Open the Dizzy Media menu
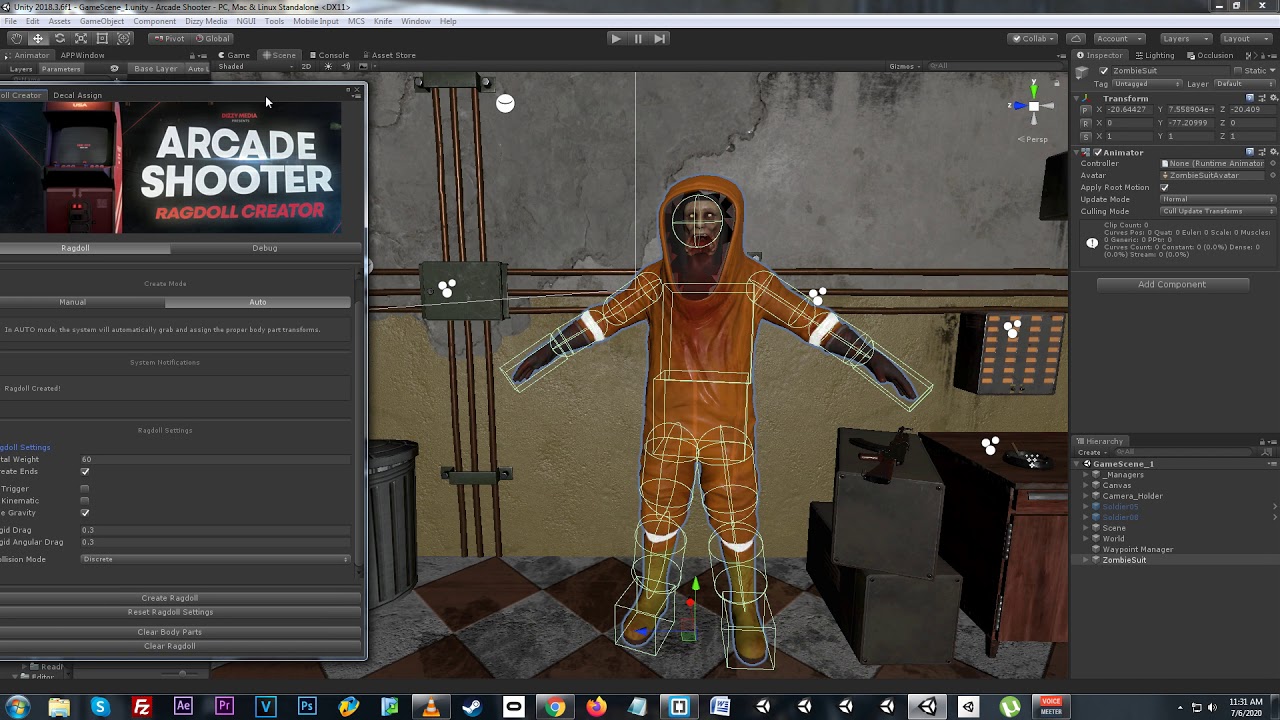1280x720 pixels. pos(206,21)
